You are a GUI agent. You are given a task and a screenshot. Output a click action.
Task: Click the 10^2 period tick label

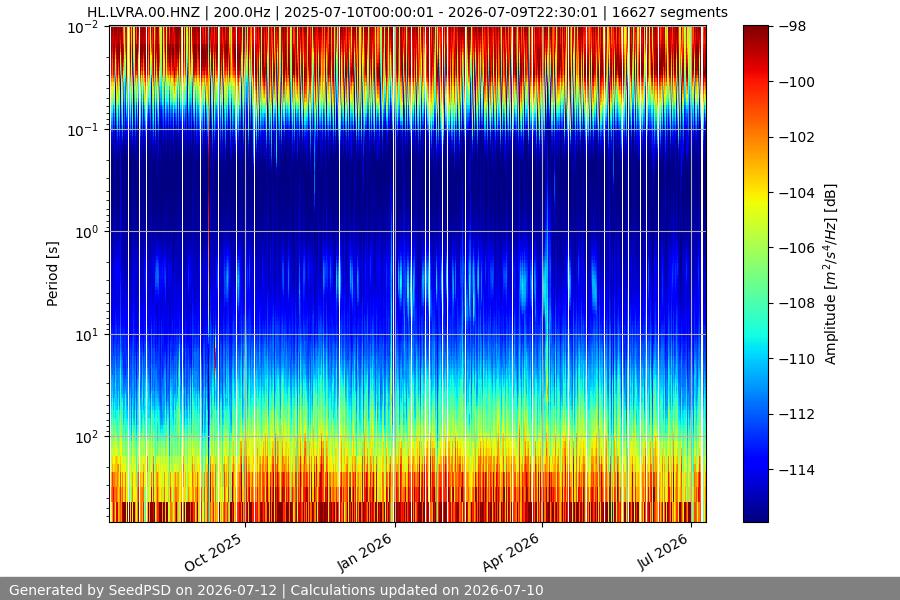(86, 438)
